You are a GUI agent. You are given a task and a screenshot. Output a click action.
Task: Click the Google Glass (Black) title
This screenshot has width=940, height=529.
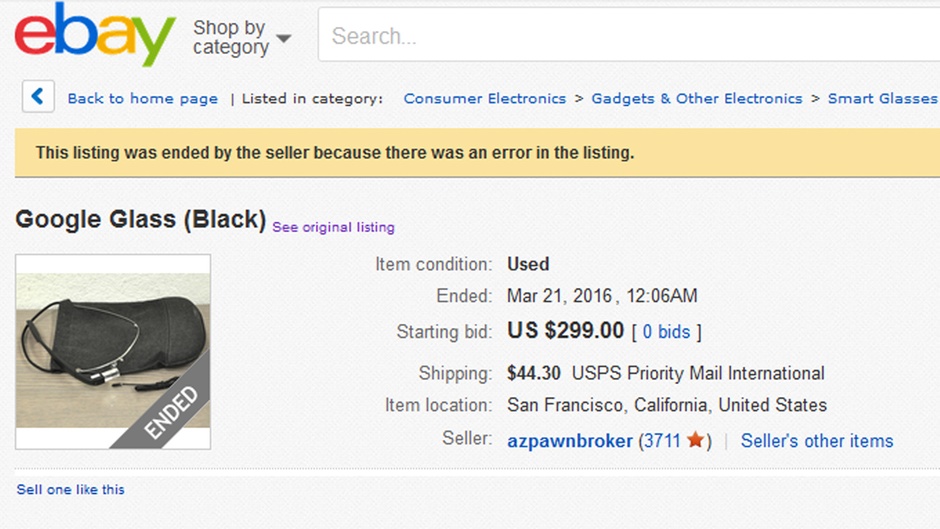140,220
